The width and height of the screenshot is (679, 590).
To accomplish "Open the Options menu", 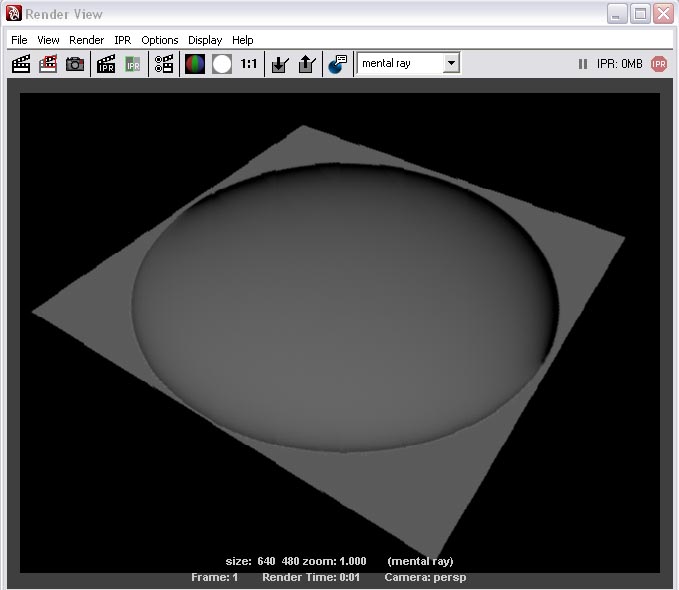I will pyautogui.click(x=160, y=40).
